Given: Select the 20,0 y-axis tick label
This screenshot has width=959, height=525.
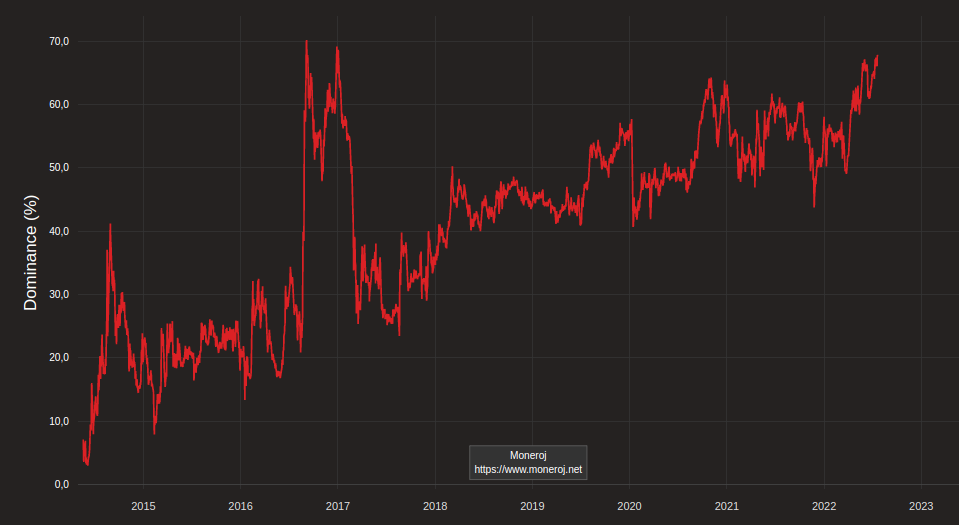Looking at the screenshot, I should tap(59, 357).
